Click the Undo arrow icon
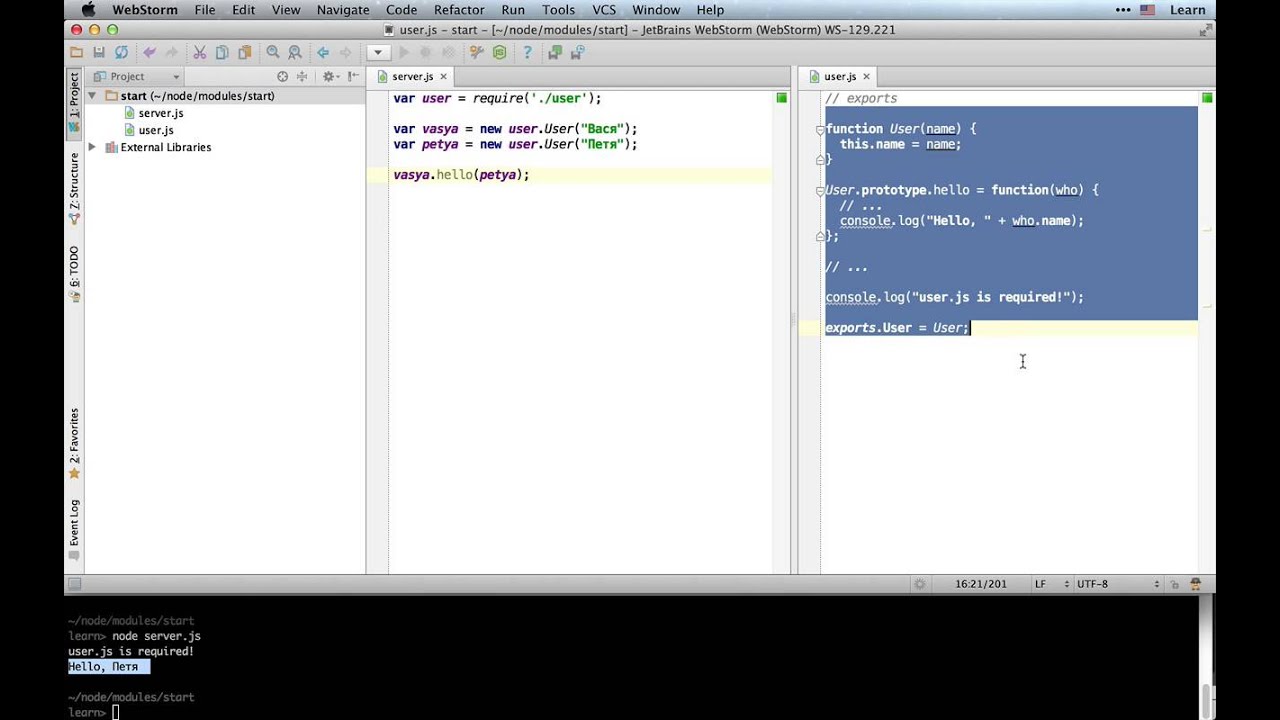1280x720 pixels. 150,52
